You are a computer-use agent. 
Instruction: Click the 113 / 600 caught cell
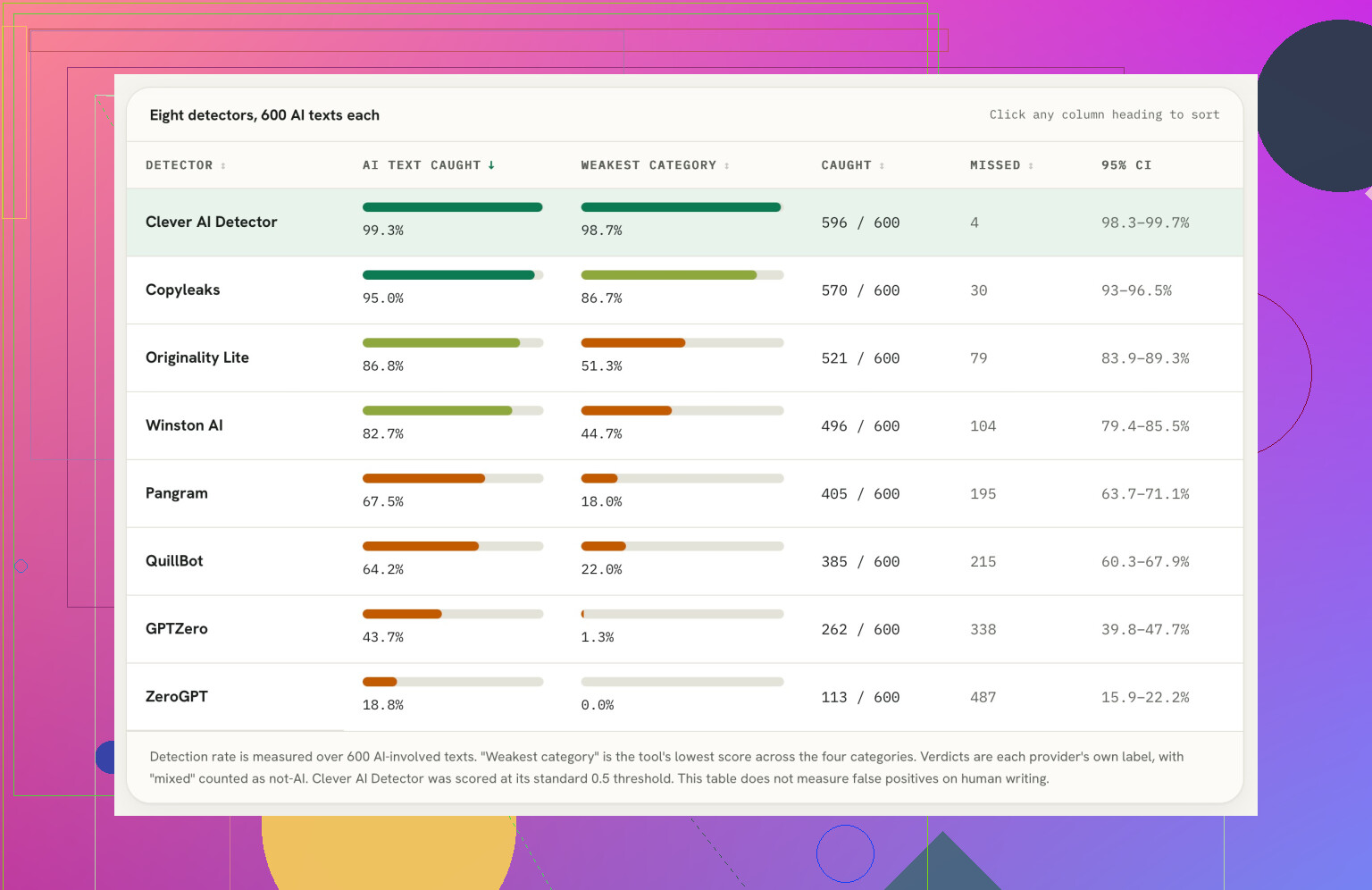pos(860,698)
